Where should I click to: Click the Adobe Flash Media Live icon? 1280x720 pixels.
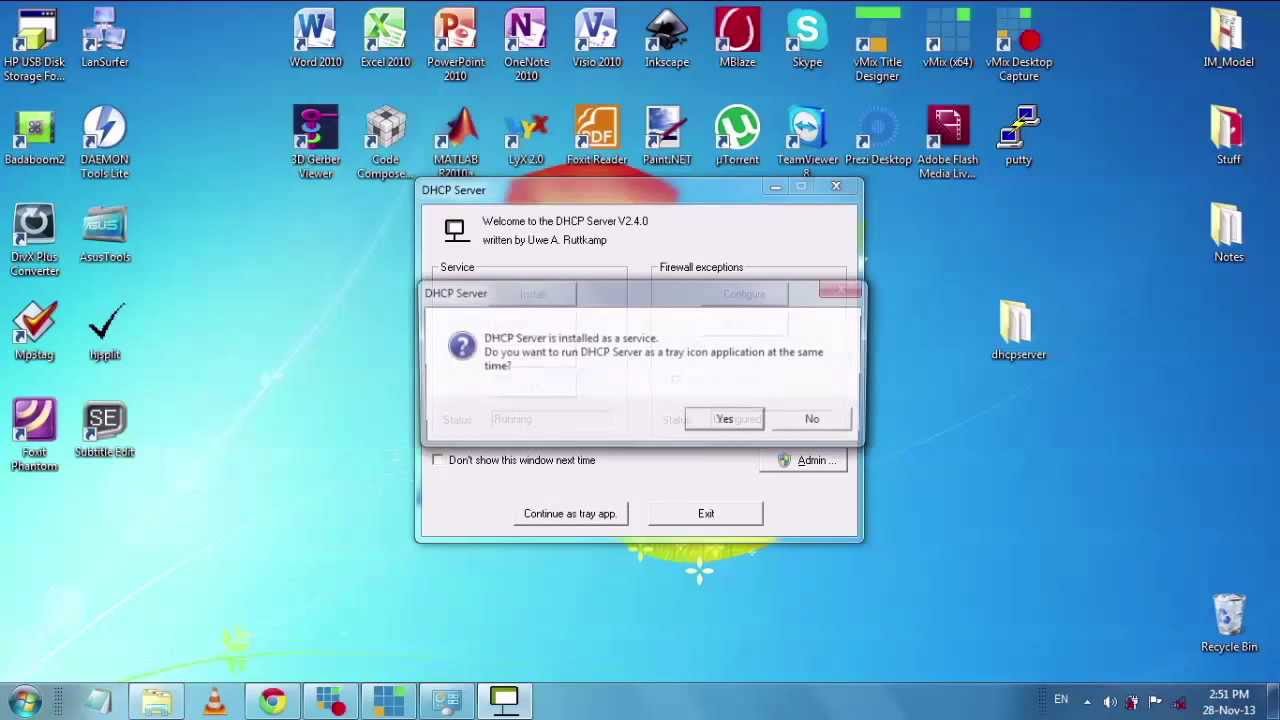click(947, 142)
